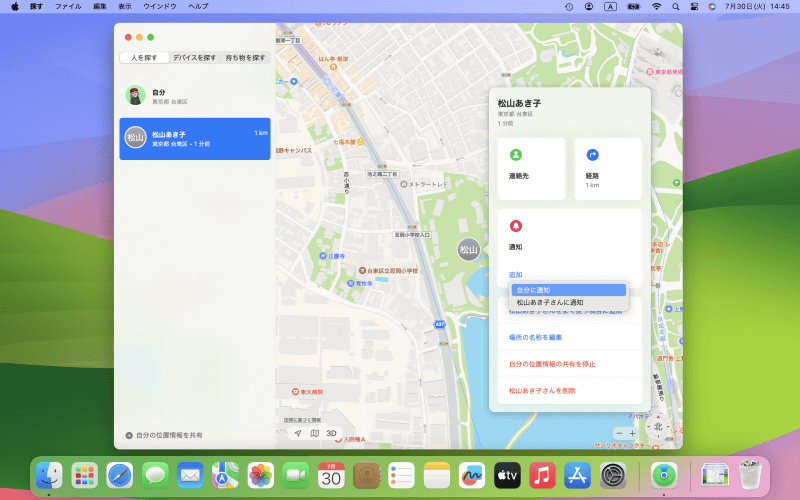Open Find My icon in the Dock

point(664,476)
